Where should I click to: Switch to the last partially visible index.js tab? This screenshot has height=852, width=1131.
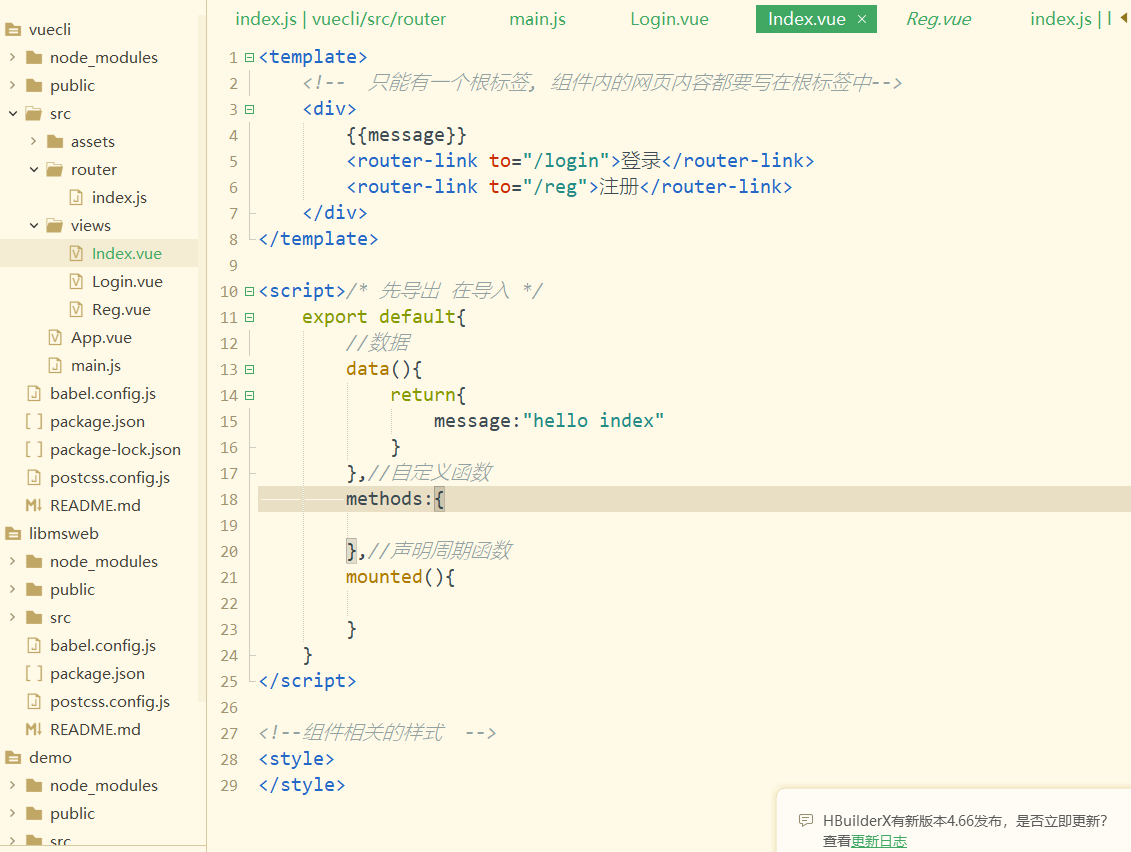point(1070,19)
